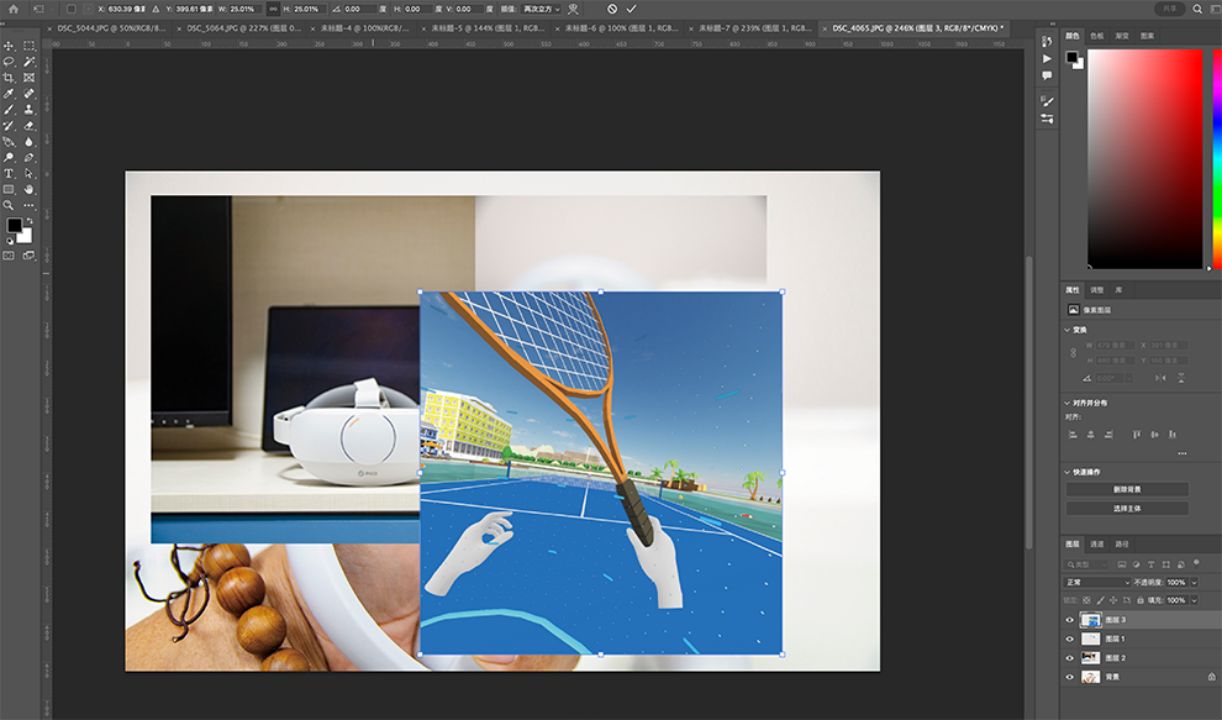This screenshot has width=1222, height=720.
Task: Toggle the aspect ratio link between W and H
Action: point(272,9)
